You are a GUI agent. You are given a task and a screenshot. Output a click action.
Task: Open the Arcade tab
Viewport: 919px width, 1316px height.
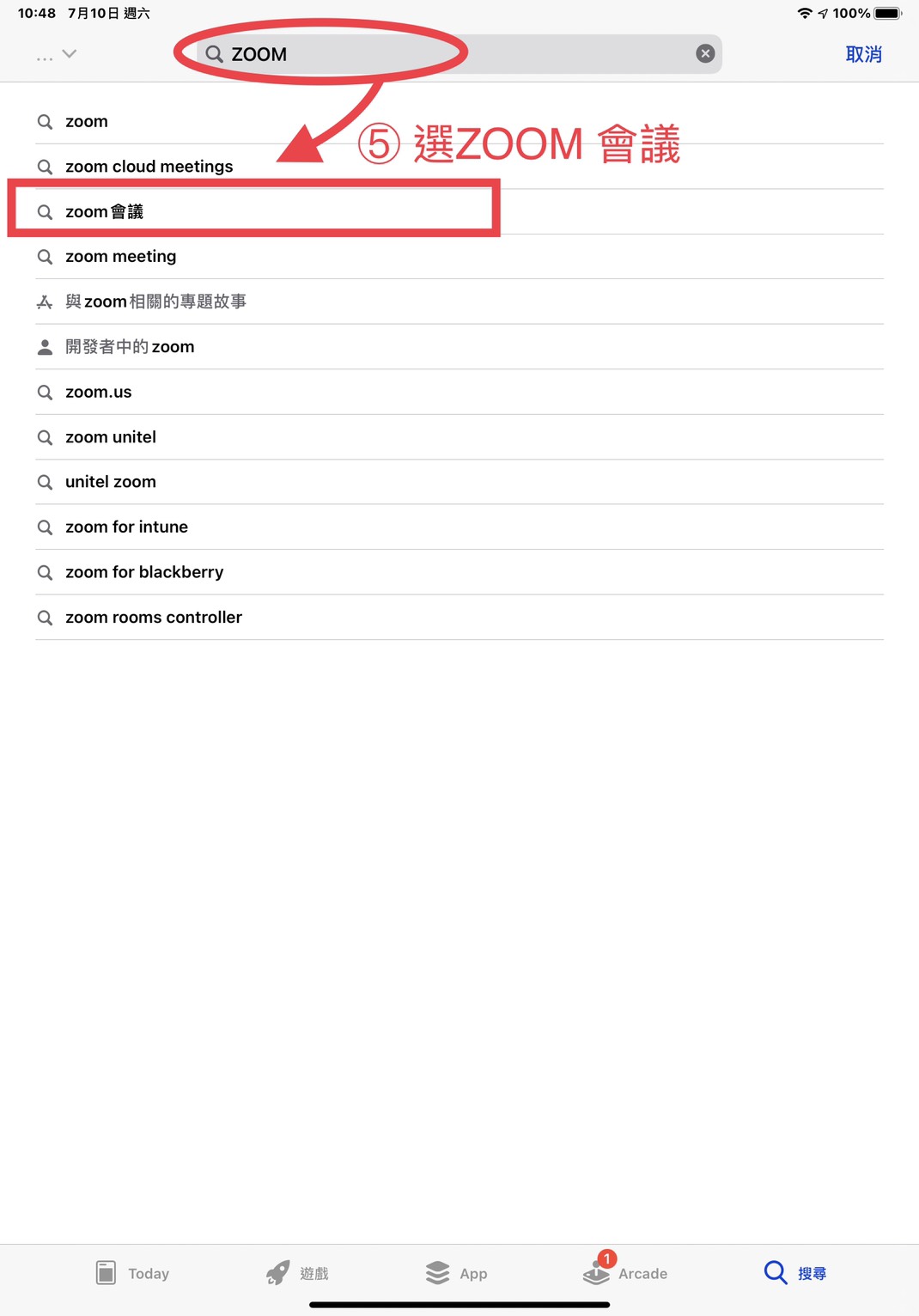(596, 1272)
